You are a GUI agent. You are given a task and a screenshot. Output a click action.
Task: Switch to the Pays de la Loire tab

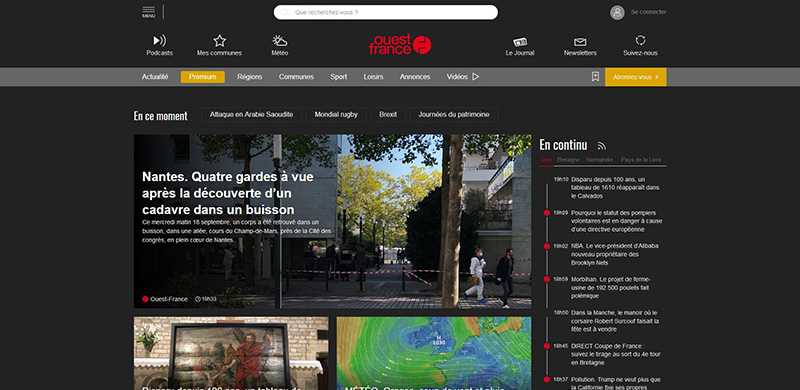(641, 160)
